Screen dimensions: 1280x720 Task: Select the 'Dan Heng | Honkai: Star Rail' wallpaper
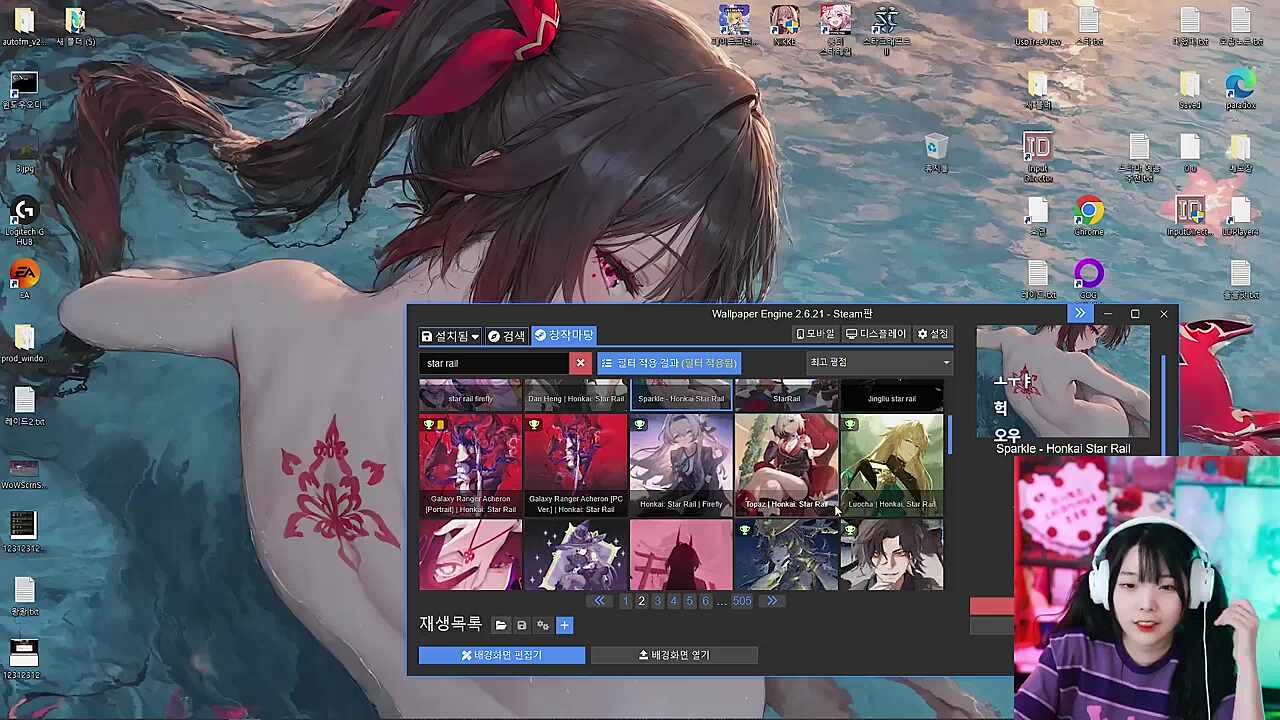[576, 395]
